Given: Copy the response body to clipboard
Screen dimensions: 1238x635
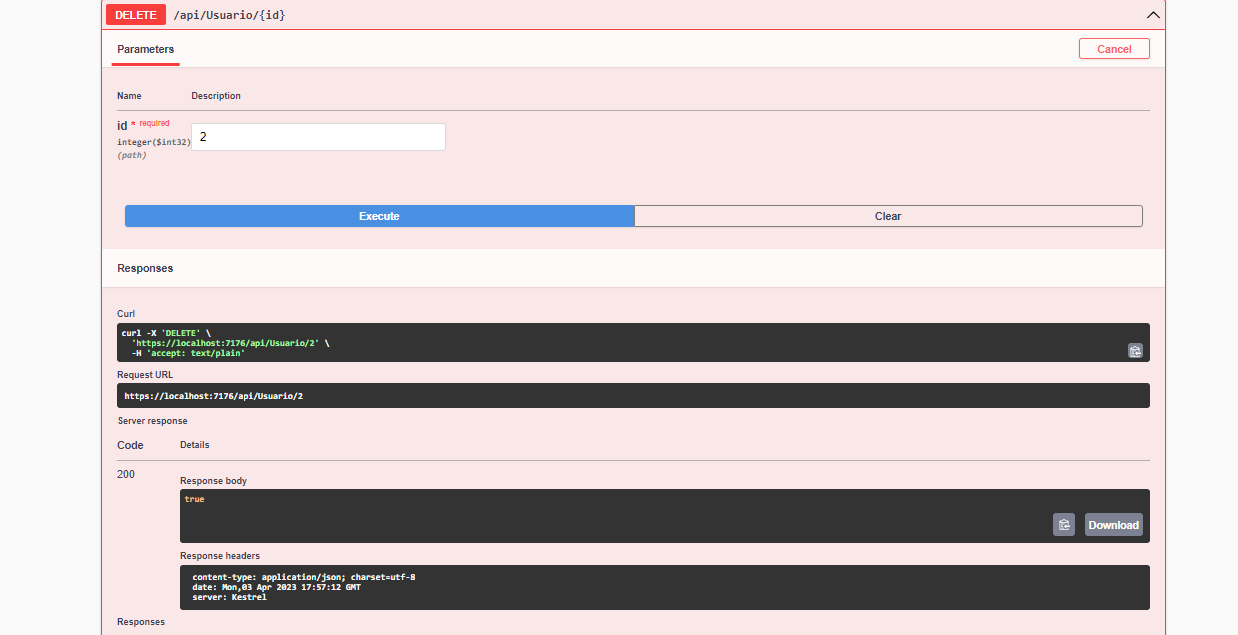Looking at the screenshot, I should point(1064,524).
